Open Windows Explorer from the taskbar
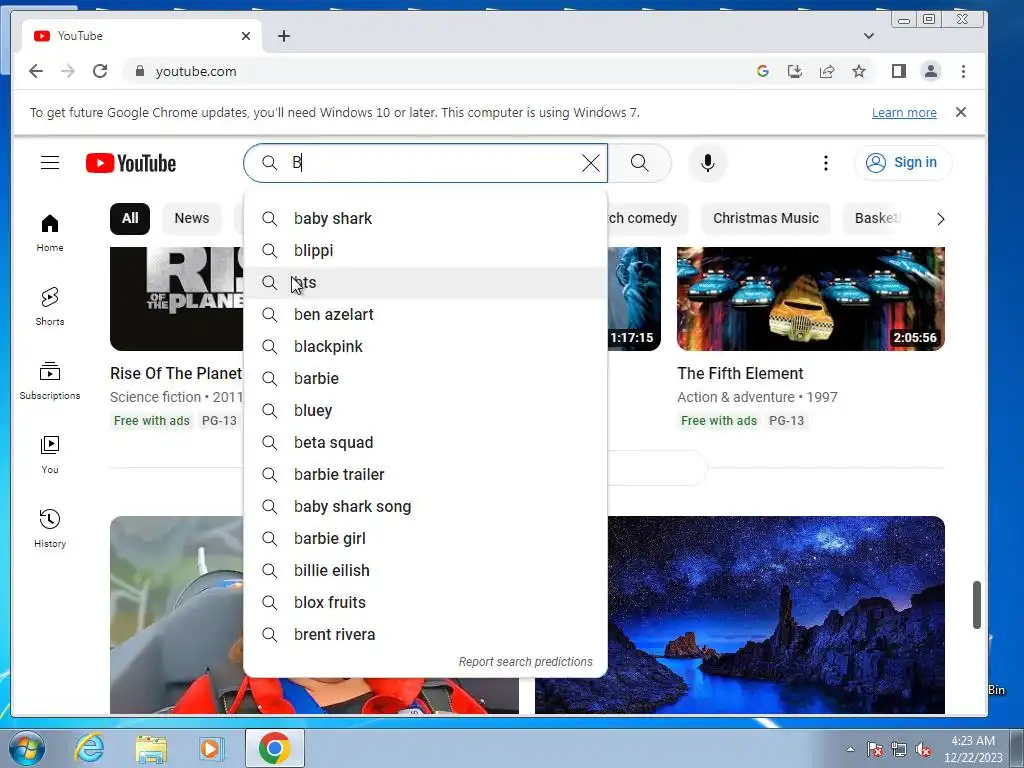This screenshot has width=1024, height=768. tap(151, 748)
